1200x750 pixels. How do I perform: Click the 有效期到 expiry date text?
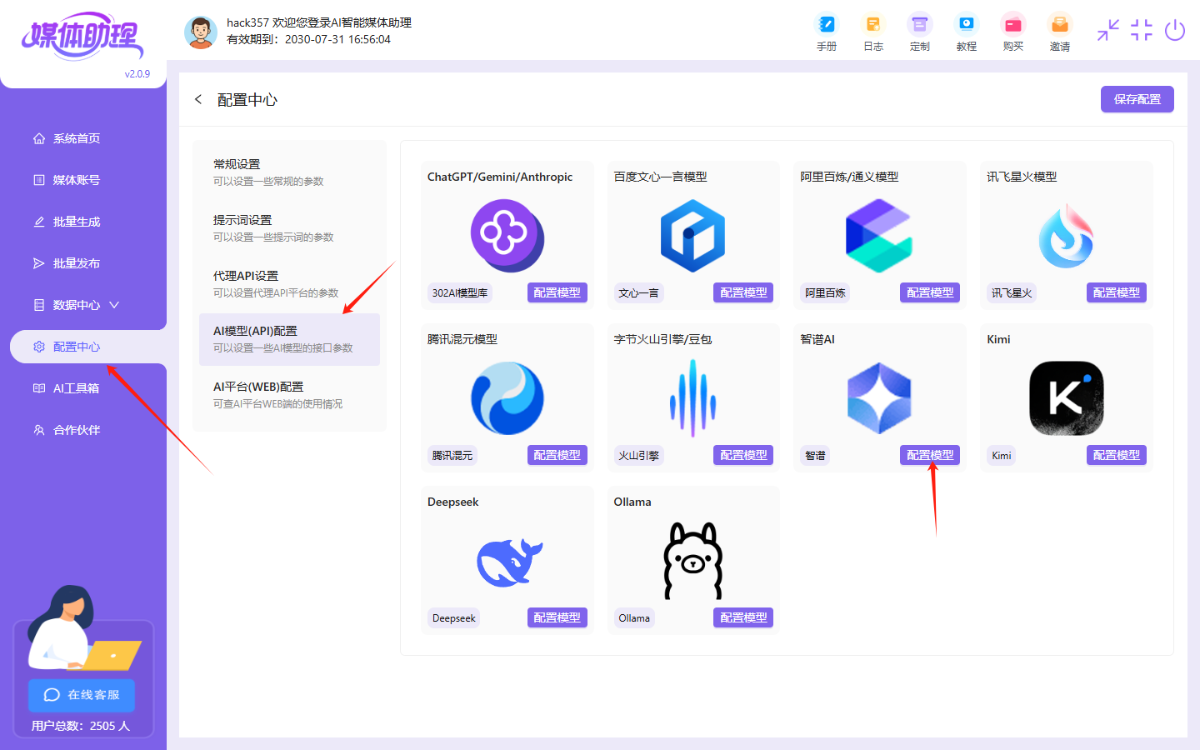click(309, 40)
